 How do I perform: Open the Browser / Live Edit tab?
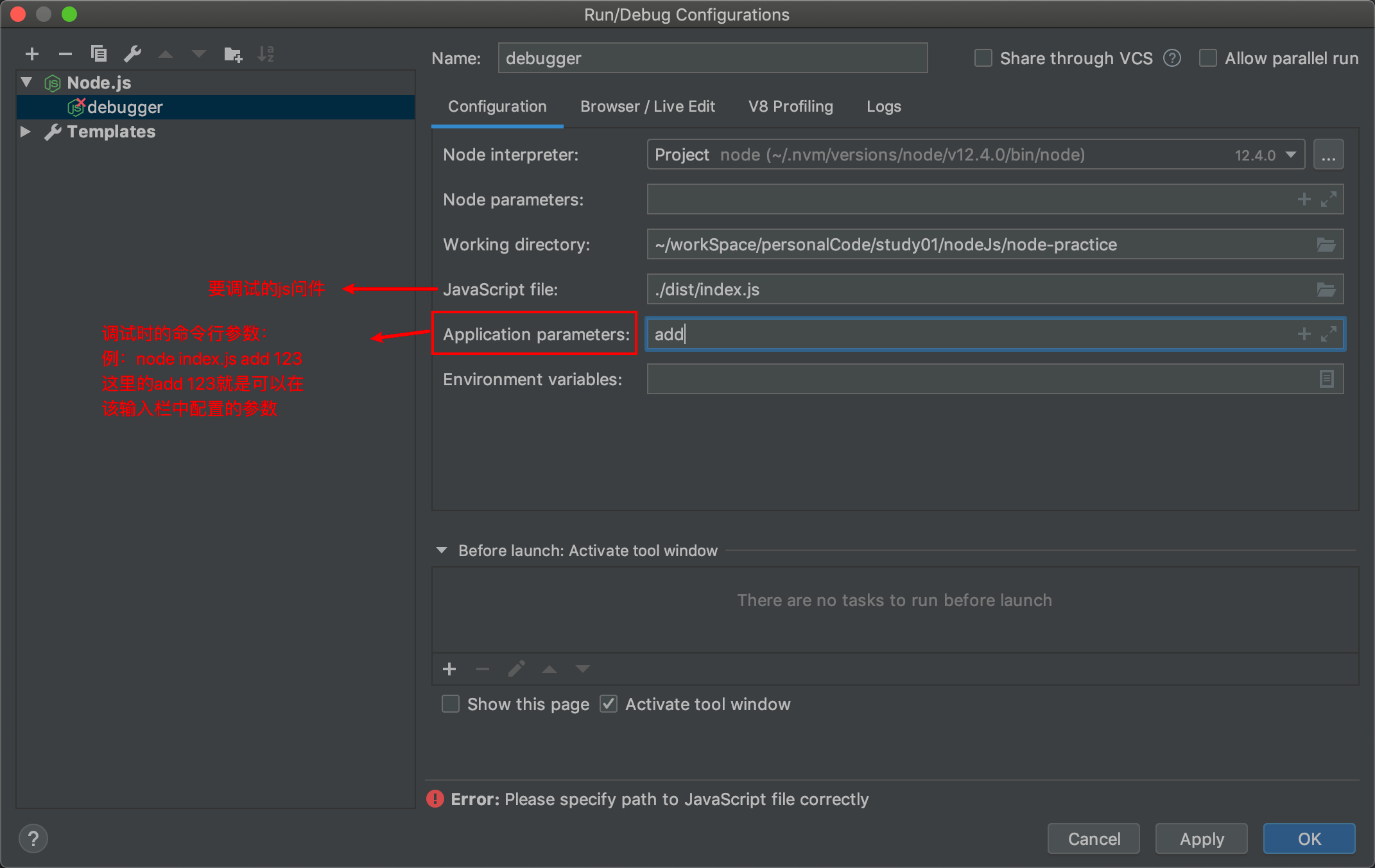[647, 107]
